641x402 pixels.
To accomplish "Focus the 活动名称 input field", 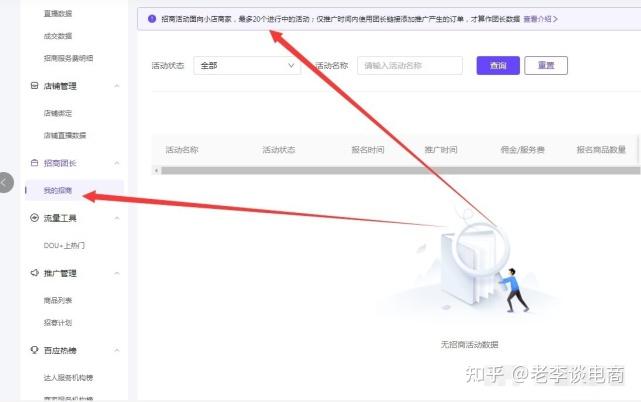I will [410, 65].
